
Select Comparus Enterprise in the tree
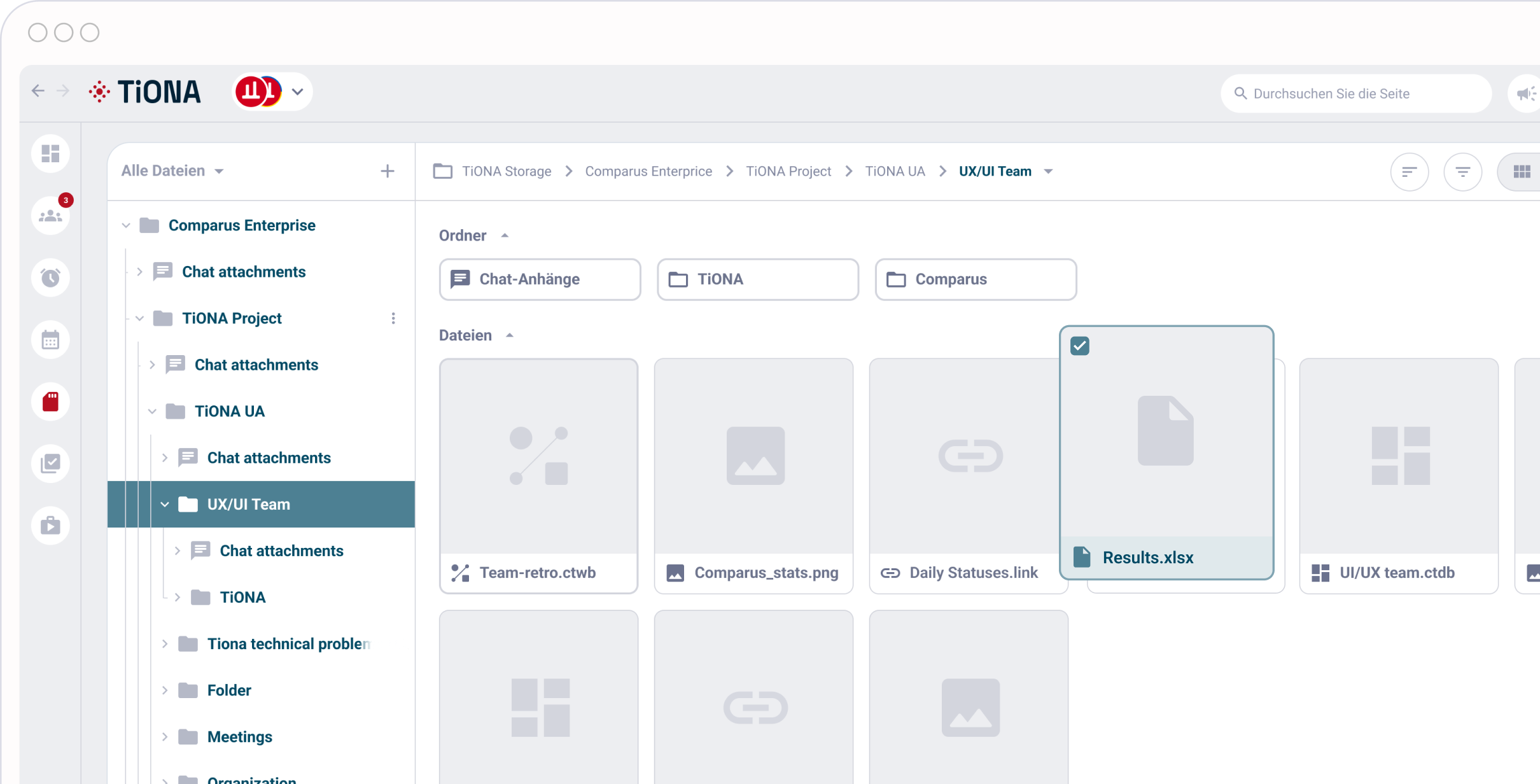click(x=242, y=225)
